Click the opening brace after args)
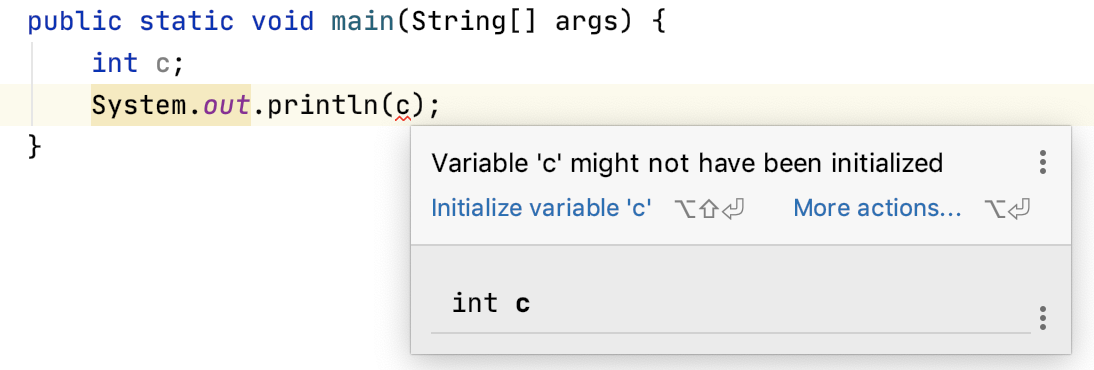This screenshot has height=370, width=1094. [658, 22]
